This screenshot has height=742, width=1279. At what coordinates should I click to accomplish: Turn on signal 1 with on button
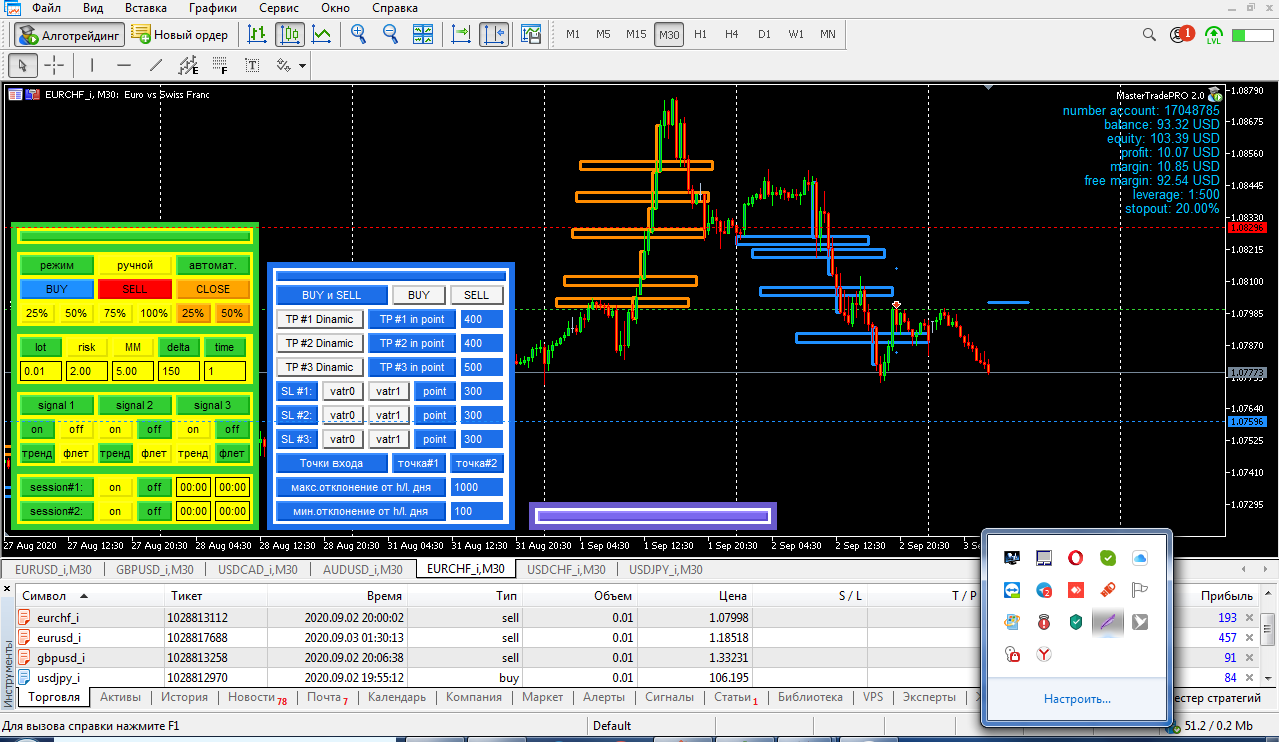coord(37,429)
